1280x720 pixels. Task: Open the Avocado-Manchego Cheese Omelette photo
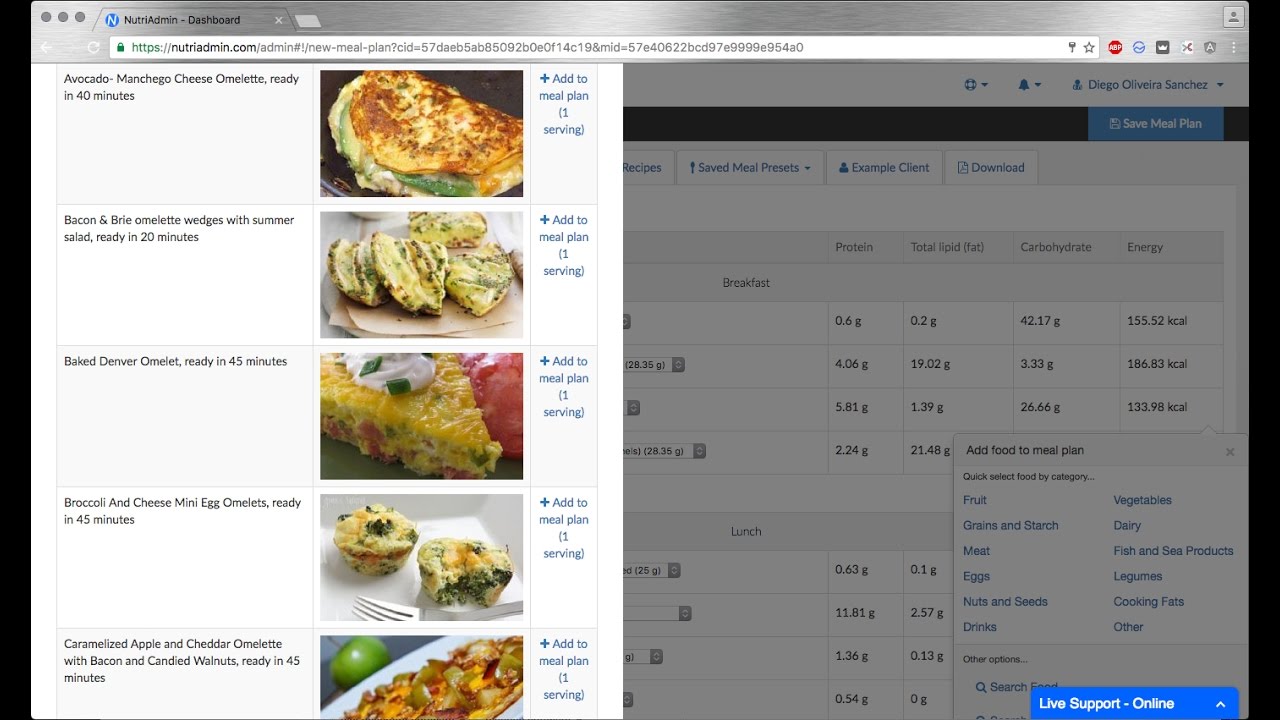pos(421,133)
